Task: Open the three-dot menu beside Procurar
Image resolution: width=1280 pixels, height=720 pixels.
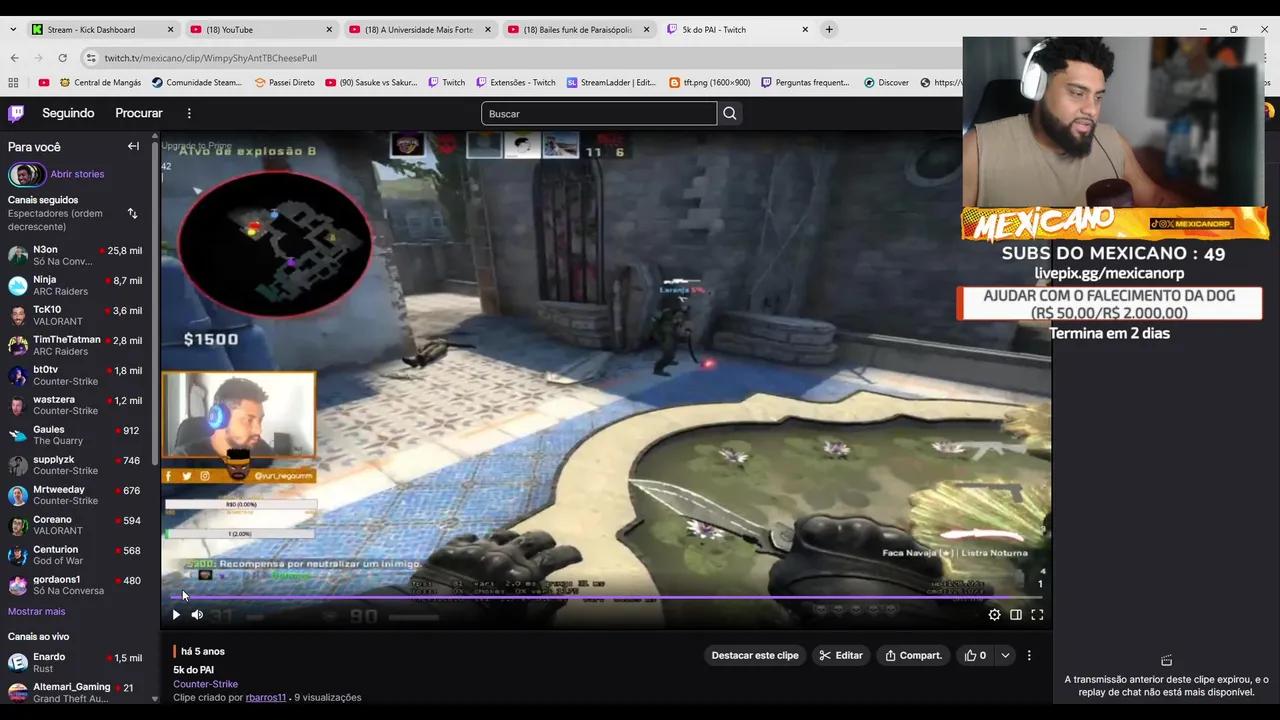Action: [x=189, y=113]
